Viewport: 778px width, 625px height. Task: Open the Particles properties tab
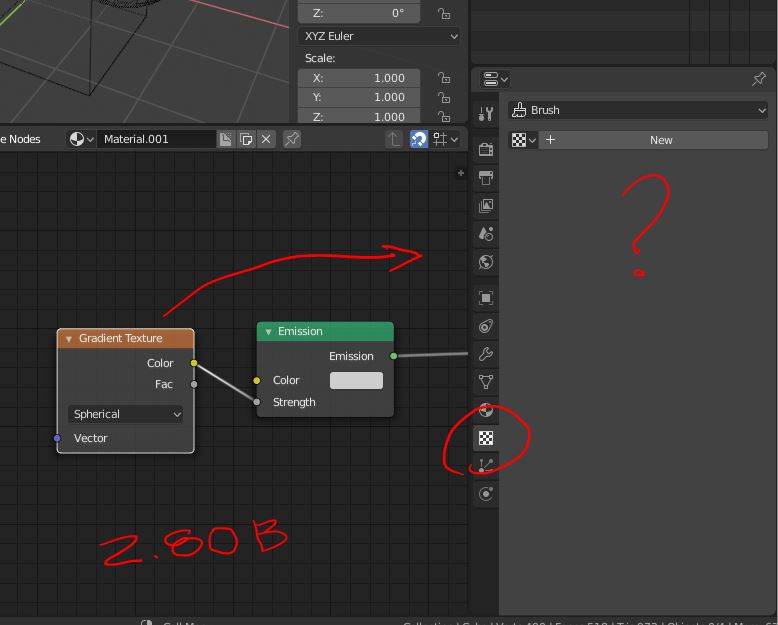pos(486,466)
